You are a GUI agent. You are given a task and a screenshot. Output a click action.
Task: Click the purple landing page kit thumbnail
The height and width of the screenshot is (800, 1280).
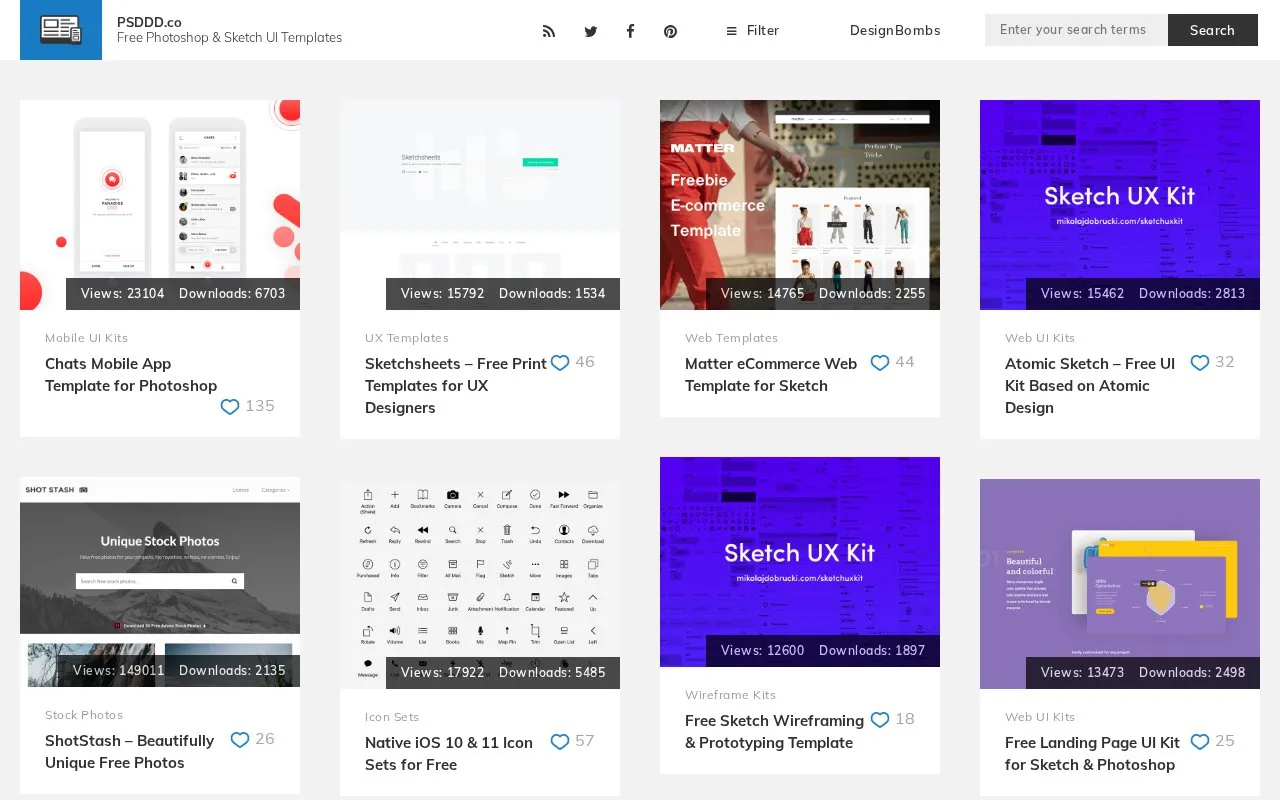coord(1120,584)
